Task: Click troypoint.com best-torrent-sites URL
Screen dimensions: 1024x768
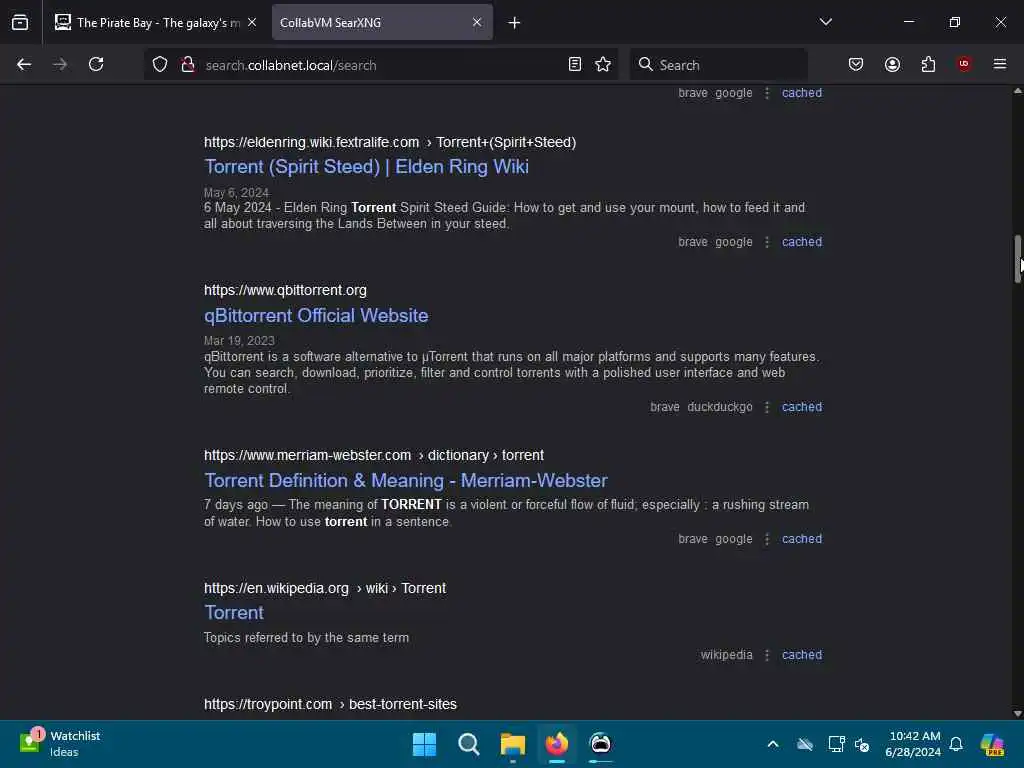Action: pos(330,705)
